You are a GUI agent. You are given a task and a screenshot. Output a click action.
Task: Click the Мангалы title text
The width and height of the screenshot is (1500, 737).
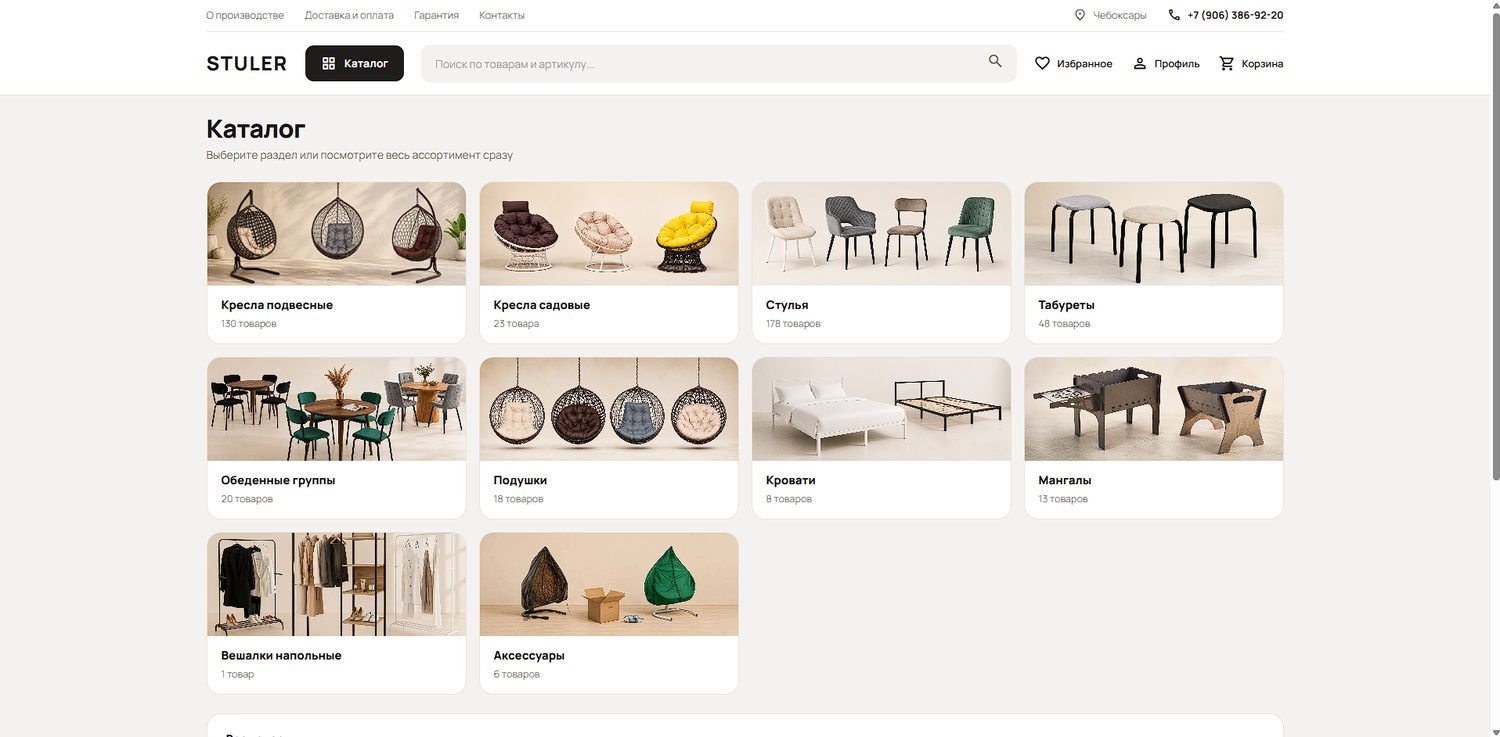1065,480
